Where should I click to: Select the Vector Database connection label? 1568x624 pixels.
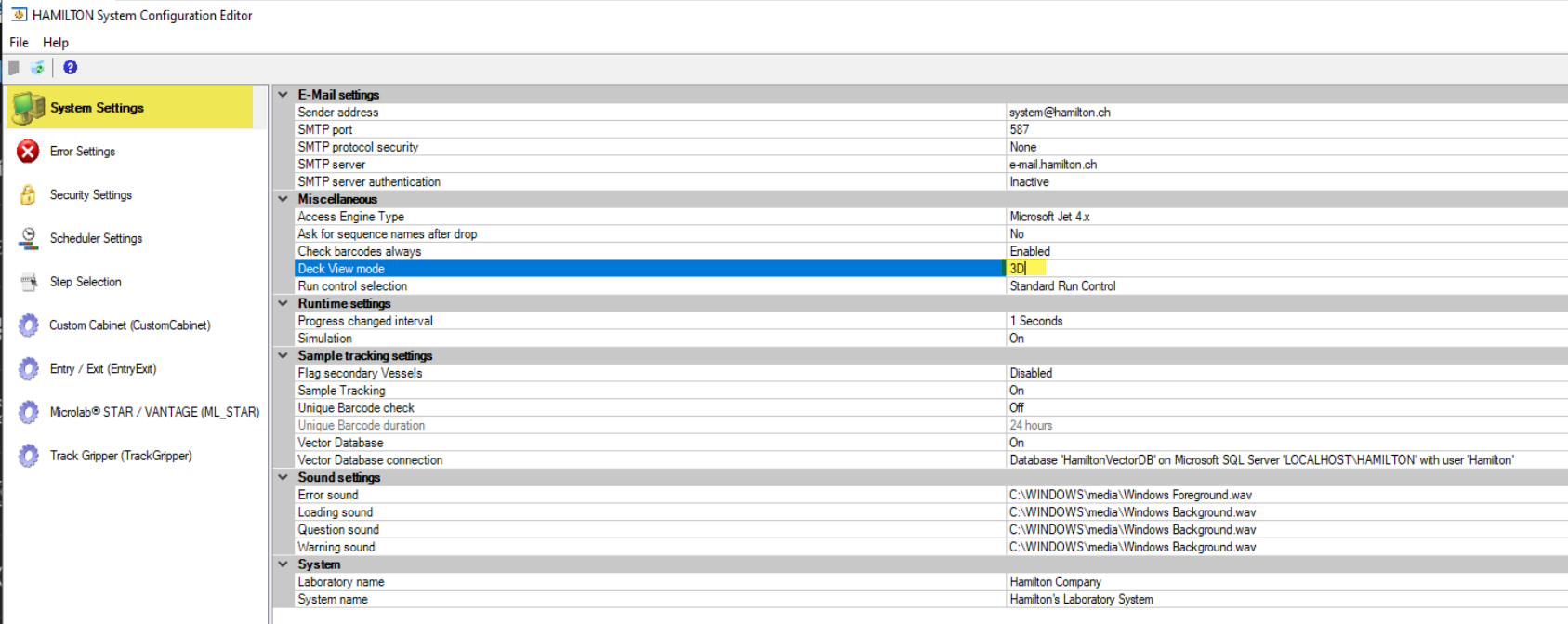point(370,460)
